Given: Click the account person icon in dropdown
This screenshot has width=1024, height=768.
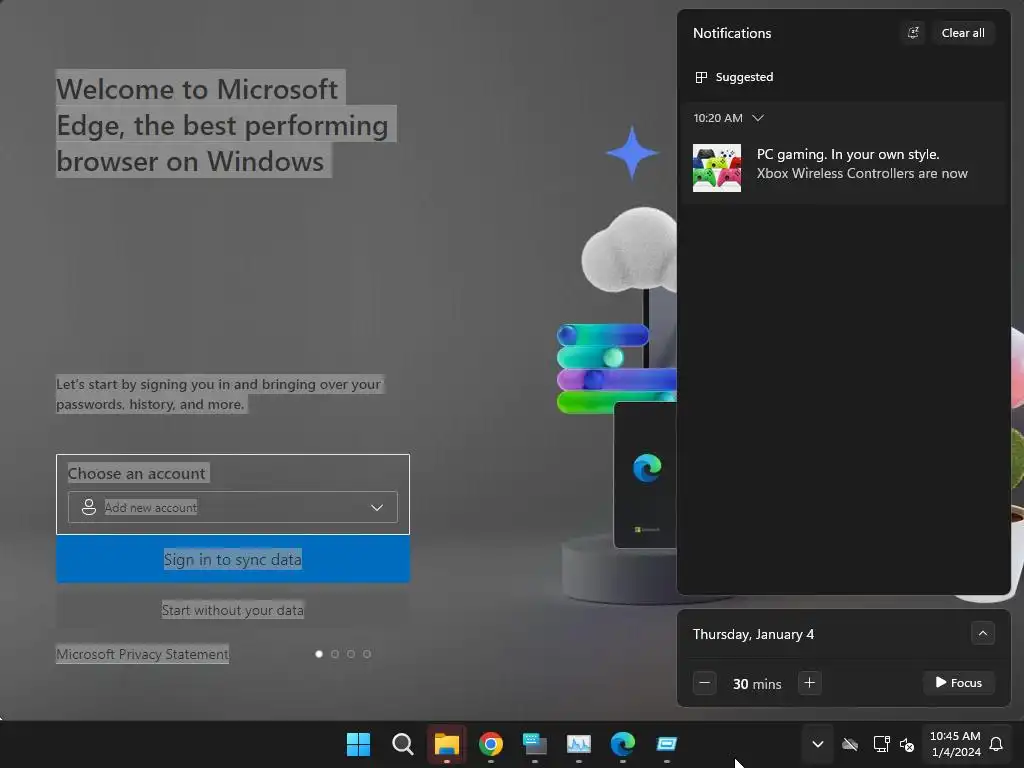Looking at the screenshot, I should (89, 507).
